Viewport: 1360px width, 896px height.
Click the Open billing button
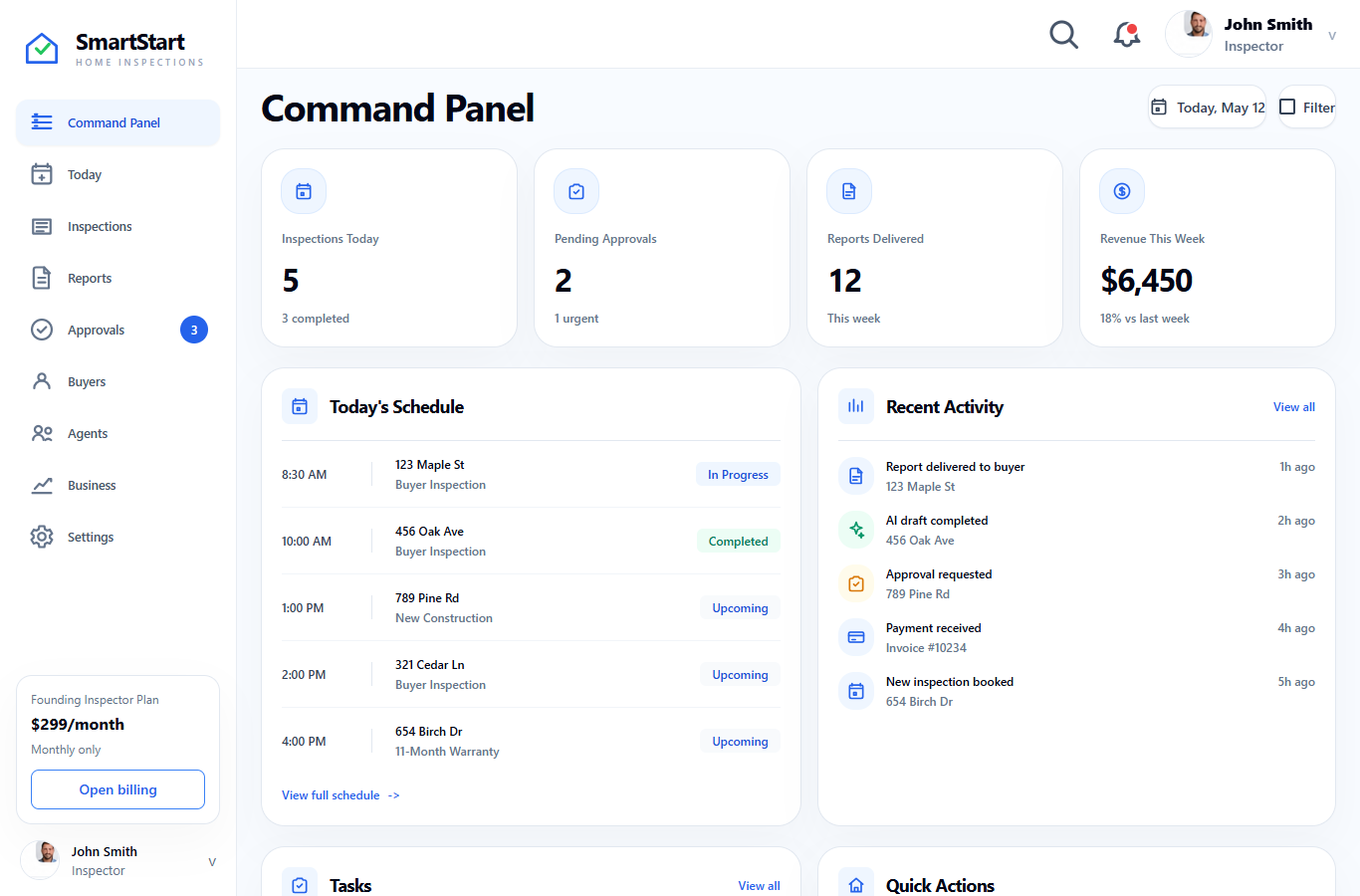117,789
